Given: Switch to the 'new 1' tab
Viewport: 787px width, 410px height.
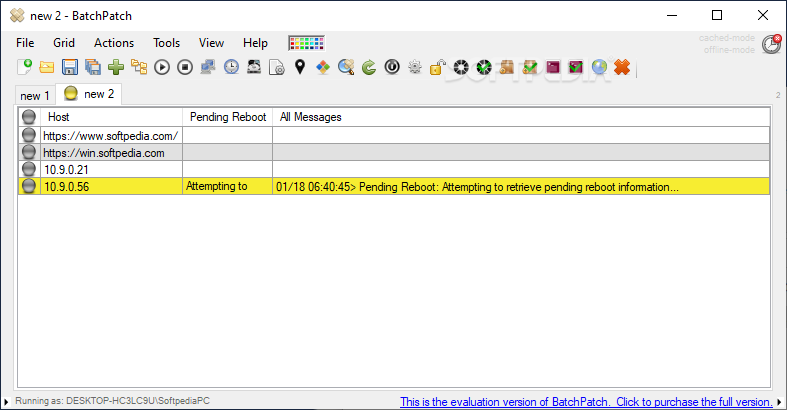Looking at the screenshot, I should tap(35, 95).
